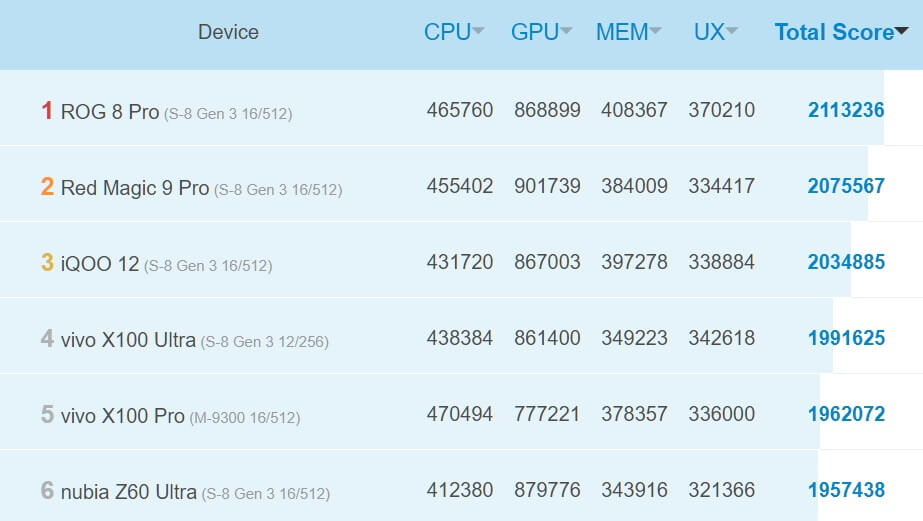Sort by UX column arrow
Image resolution: width=923 pixels, height=521 pixels.
point(732,32)
